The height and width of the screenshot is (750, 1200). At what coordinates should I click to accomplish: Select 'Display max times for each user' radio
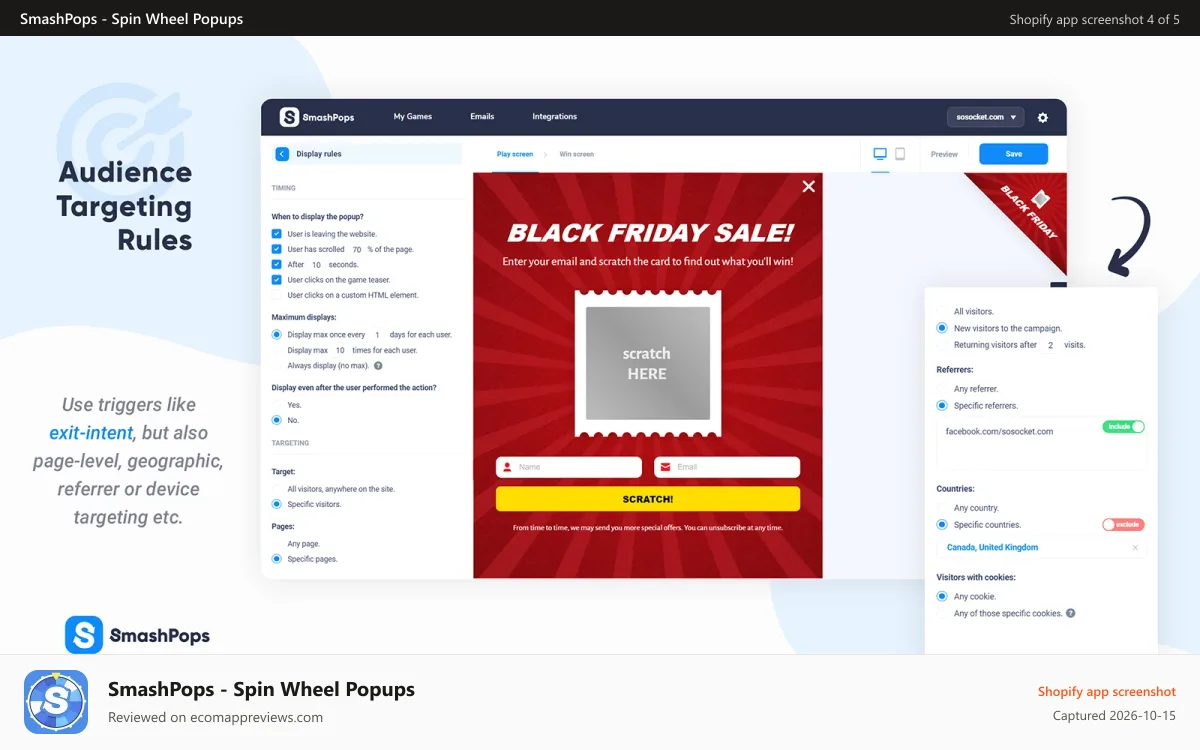click(x=277, y=351)
